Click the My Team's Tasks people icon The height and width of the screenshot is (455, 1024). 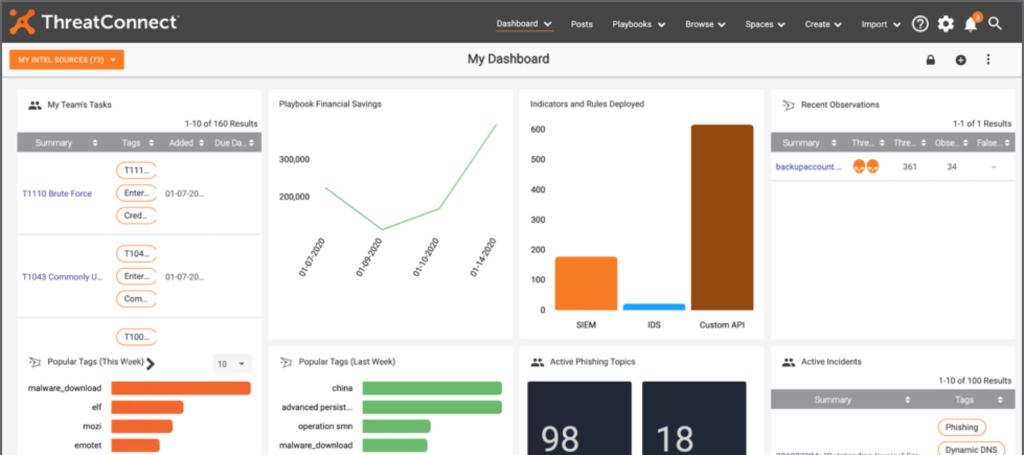pyautogui.click(x=35, y=105)
